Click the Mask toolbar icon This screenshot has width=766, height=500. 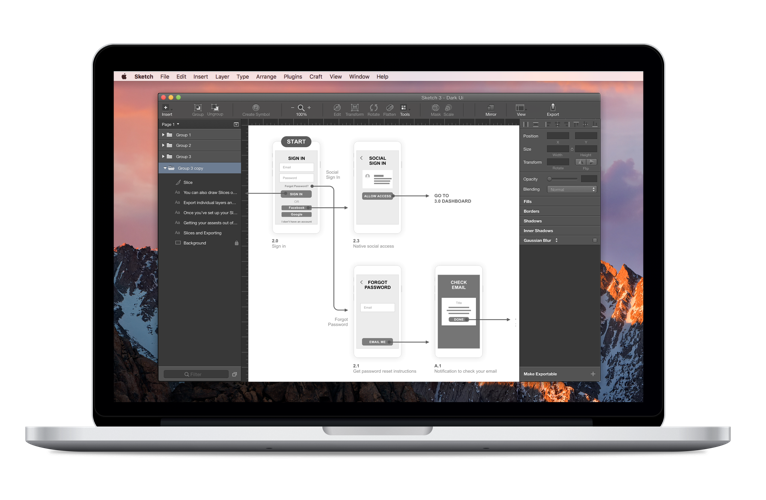click(435, 110)
